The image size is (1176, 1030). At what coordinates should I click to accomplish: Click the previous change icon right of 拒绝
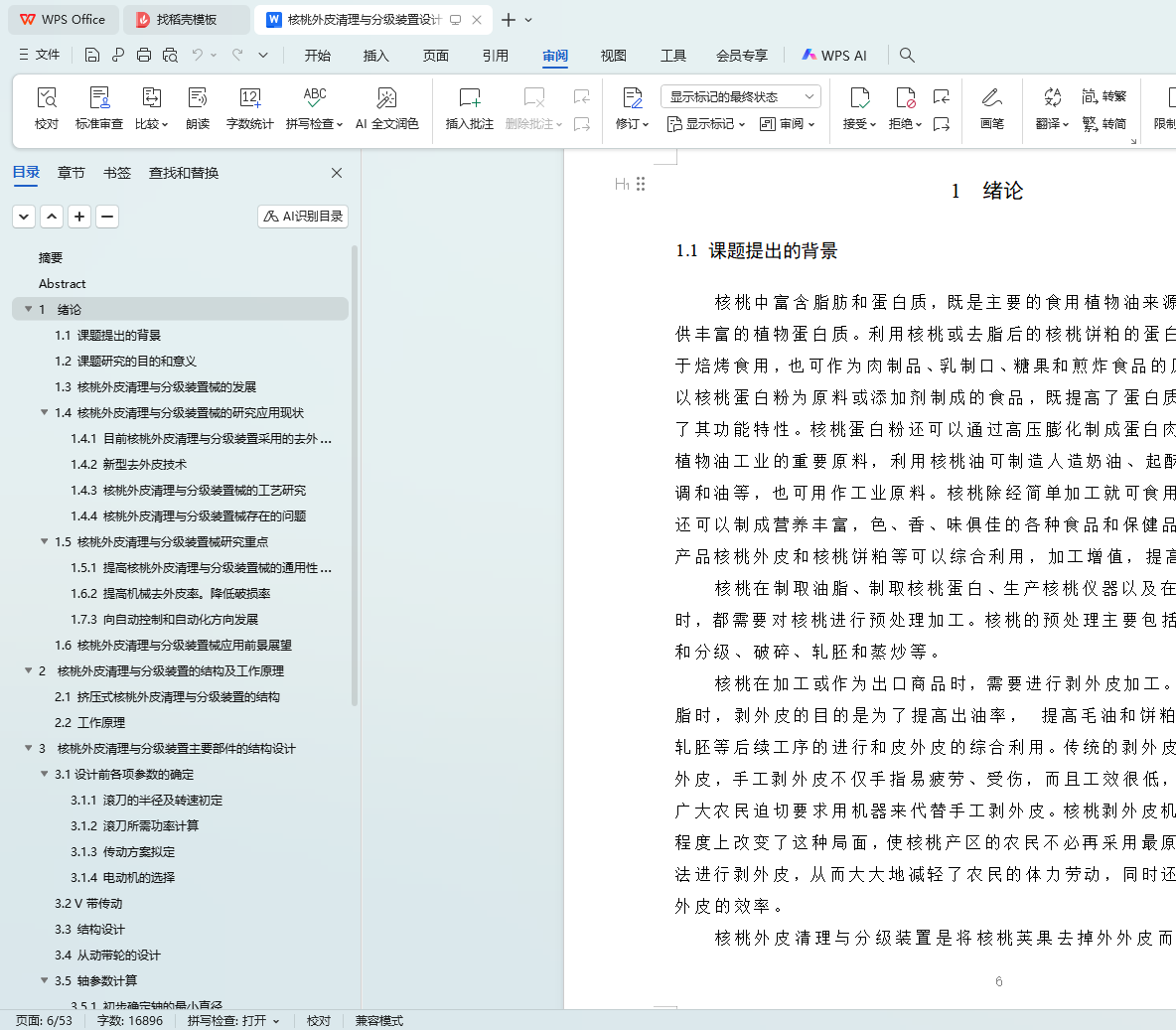click(x=942, y=96)
